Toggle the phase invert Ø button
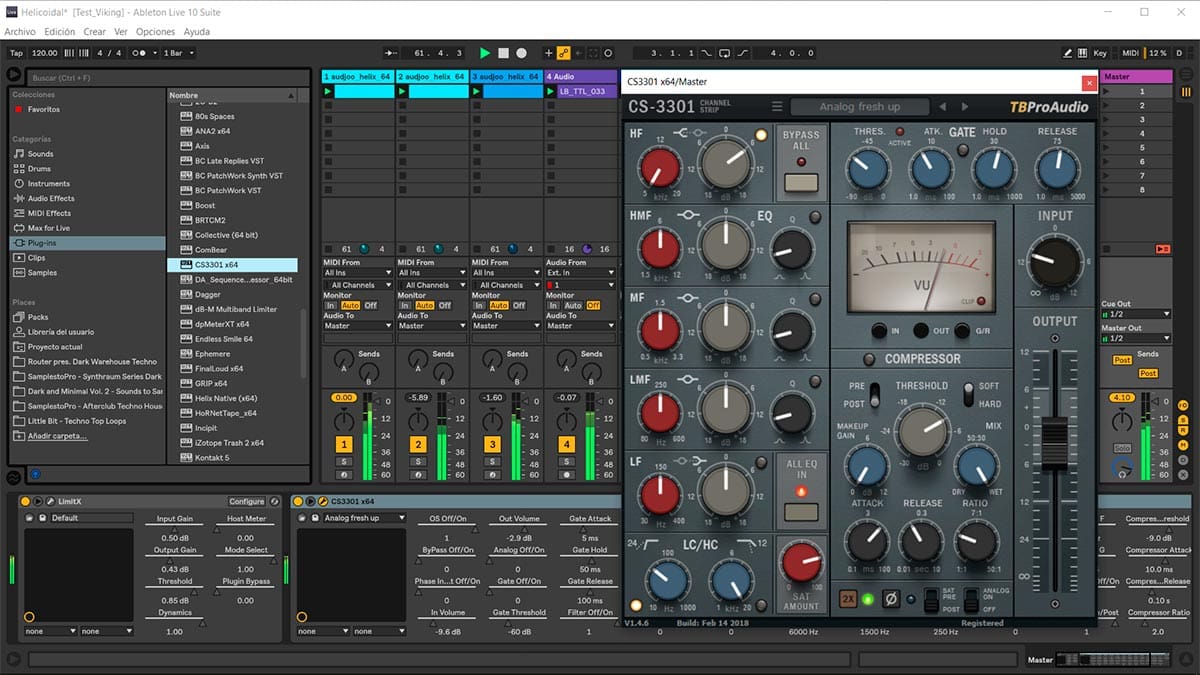The width and height of the screenshot is (1200, 675). tap(892, 599)
